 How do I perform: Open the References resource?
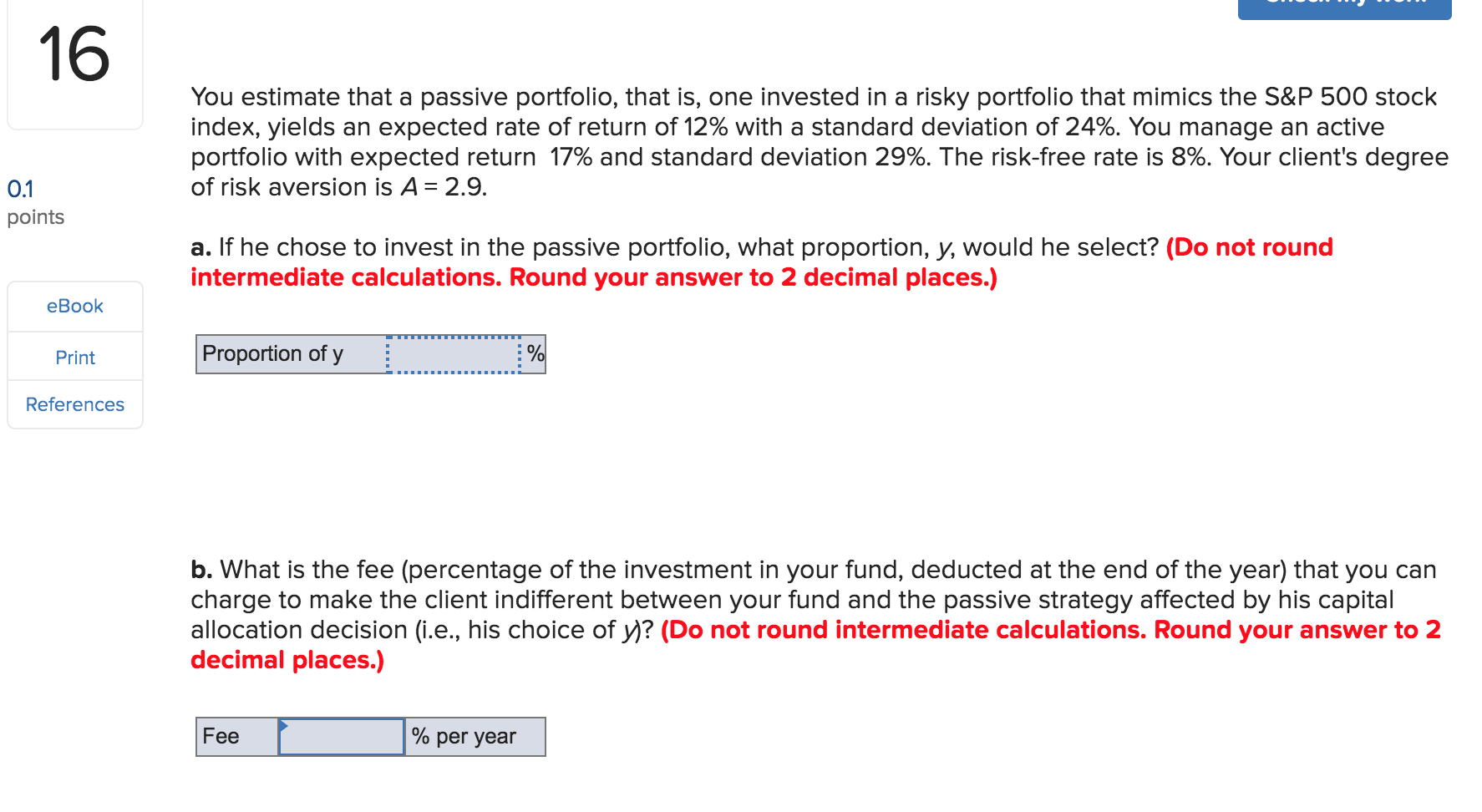[x=74, y=404]
